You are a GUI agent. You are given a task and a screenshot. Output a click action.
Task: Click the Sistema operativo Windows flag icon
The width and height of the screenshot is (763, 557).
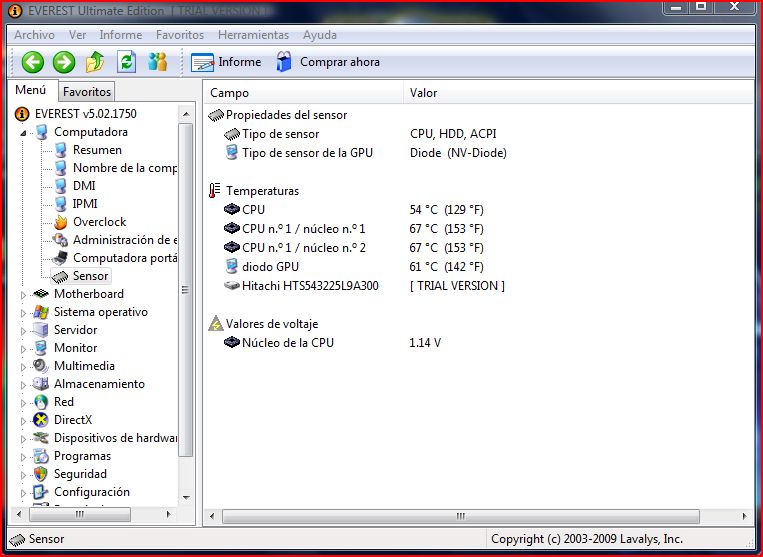[x=41, y=312]
